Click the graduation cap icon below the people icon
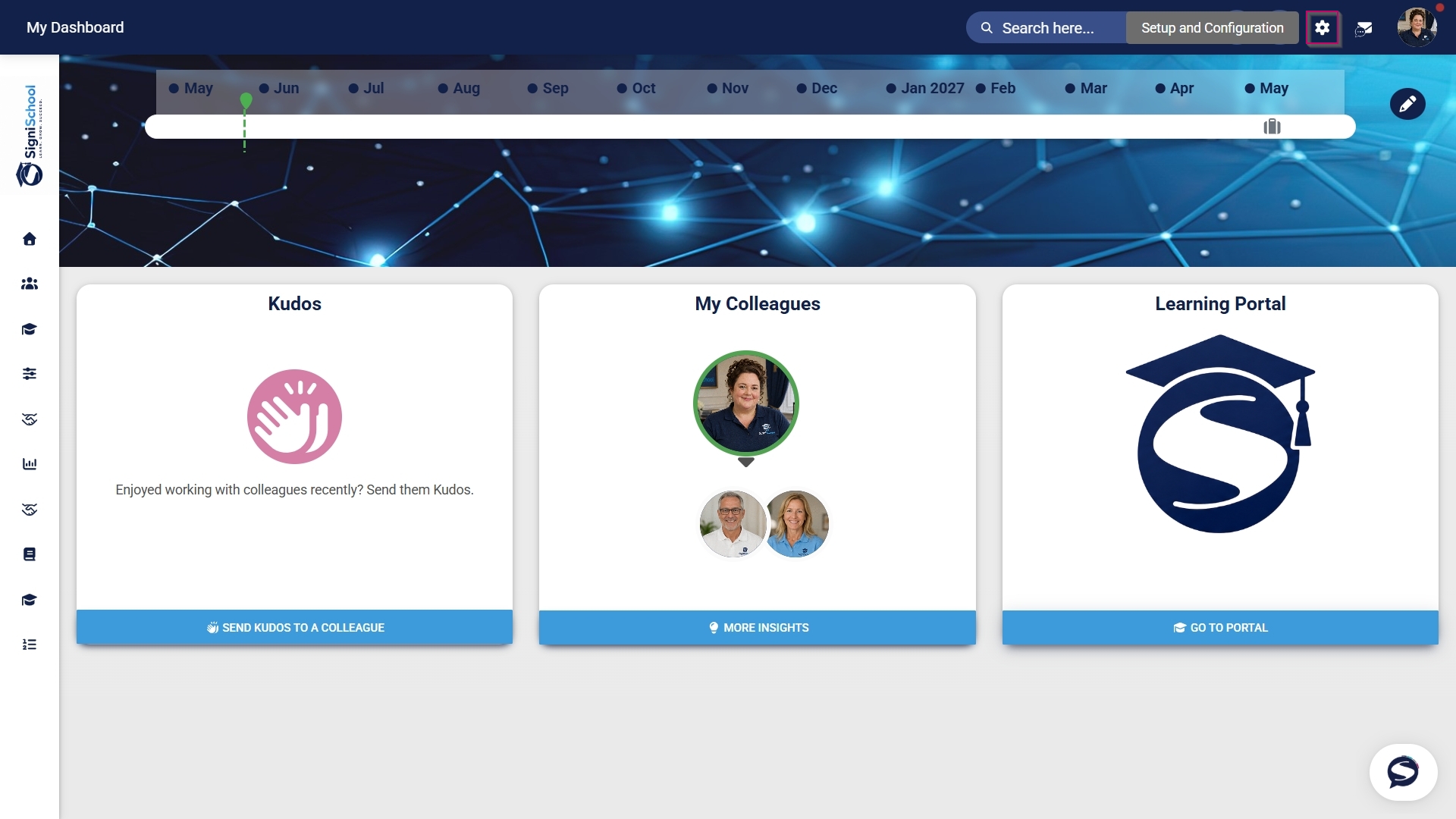Screen dimensions: 1456x819 (x=30, y=329)
